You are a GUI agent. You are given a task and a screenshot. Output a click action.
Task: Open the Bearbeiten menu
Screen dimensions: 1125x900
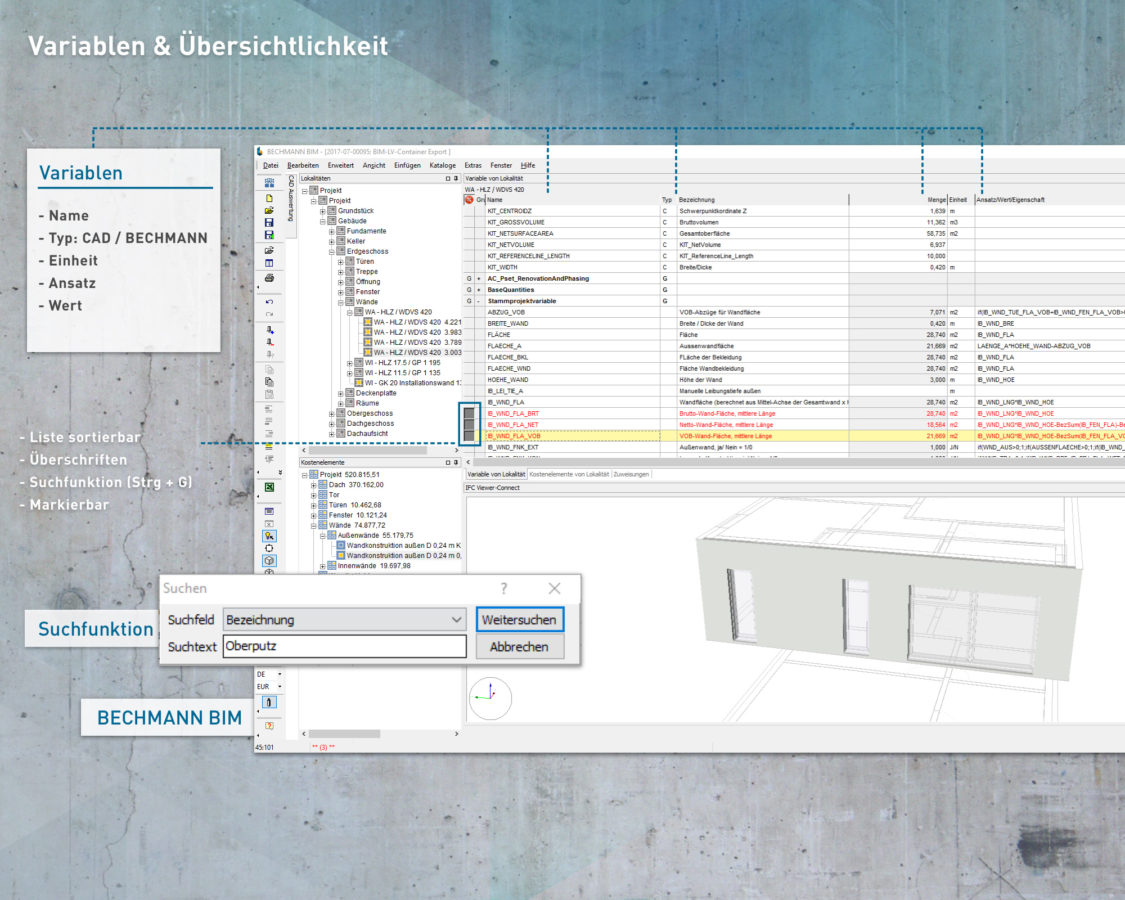(x=303, y=165)
